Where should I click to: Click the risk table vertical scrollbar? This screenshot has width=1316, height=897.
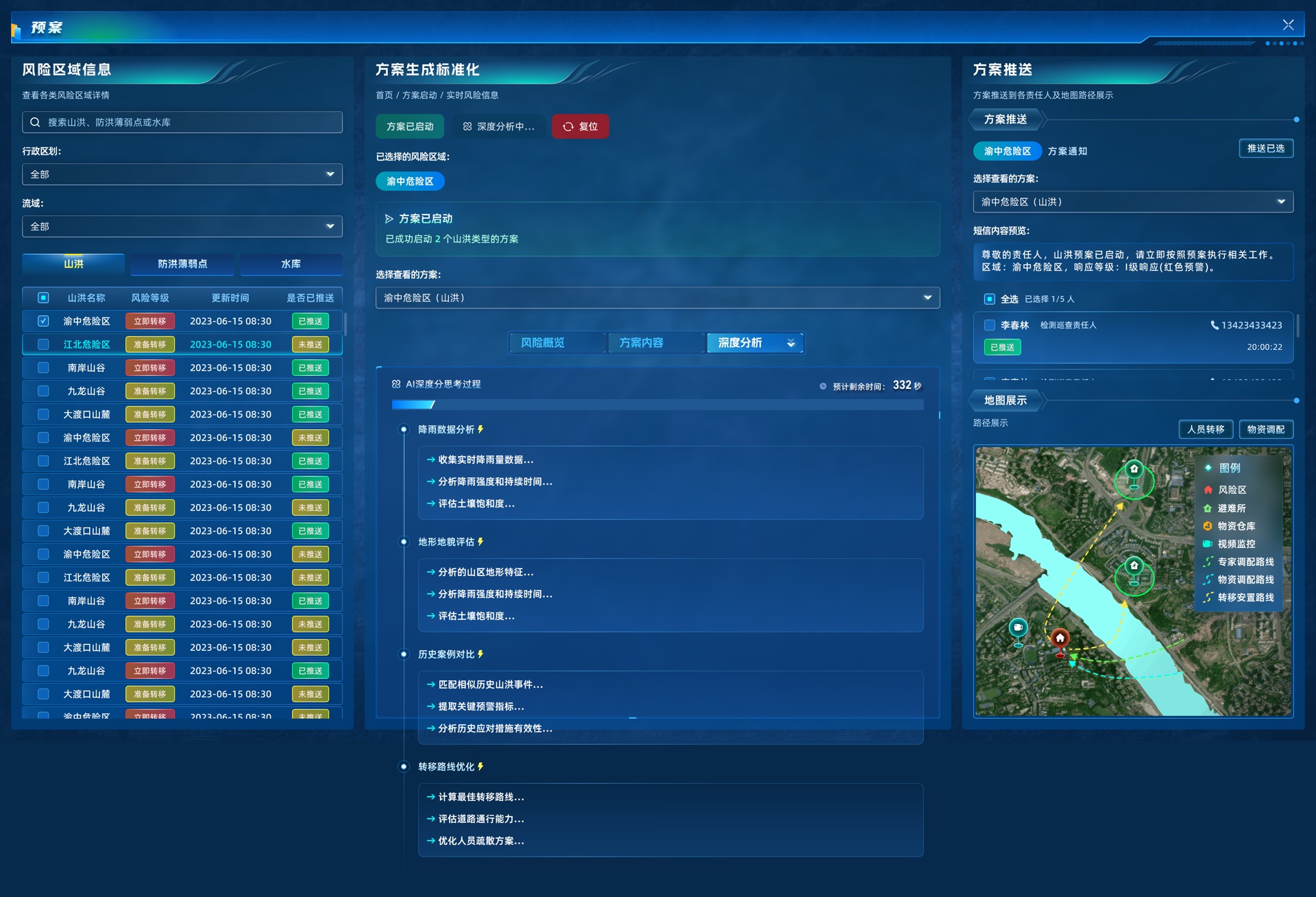coord(345,325)
